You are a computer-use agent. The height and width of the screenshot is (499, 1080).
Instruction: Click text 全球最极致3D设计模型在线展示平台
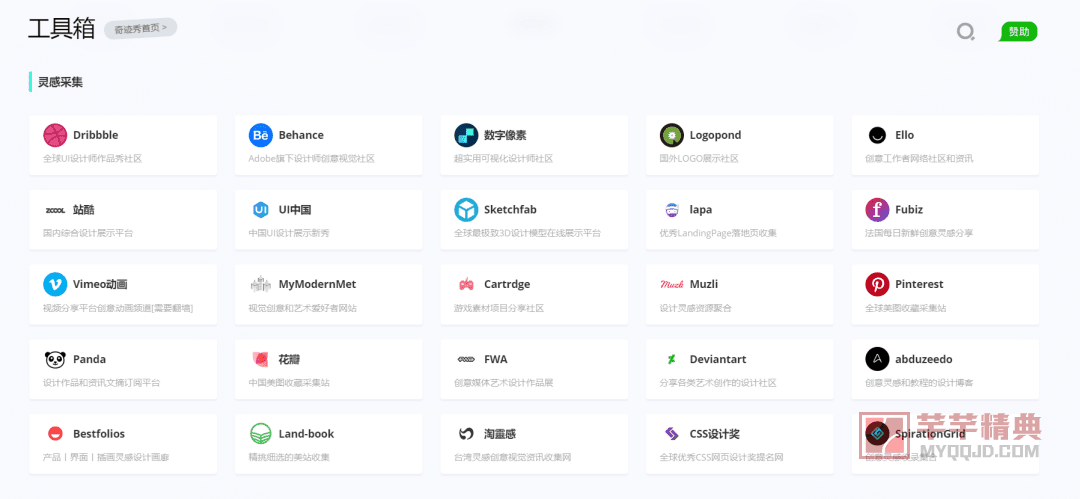click(527, 233)
